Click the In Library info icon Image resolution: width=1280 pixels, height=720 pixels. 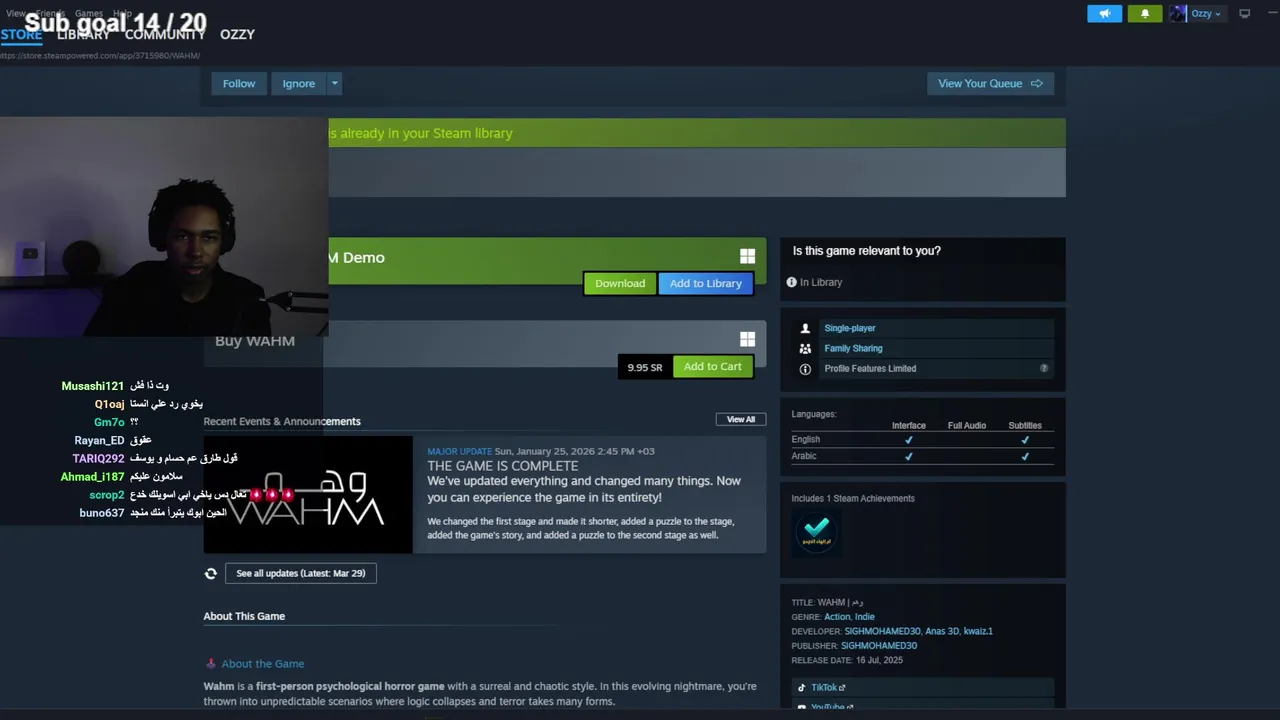(x=791, y=282)
